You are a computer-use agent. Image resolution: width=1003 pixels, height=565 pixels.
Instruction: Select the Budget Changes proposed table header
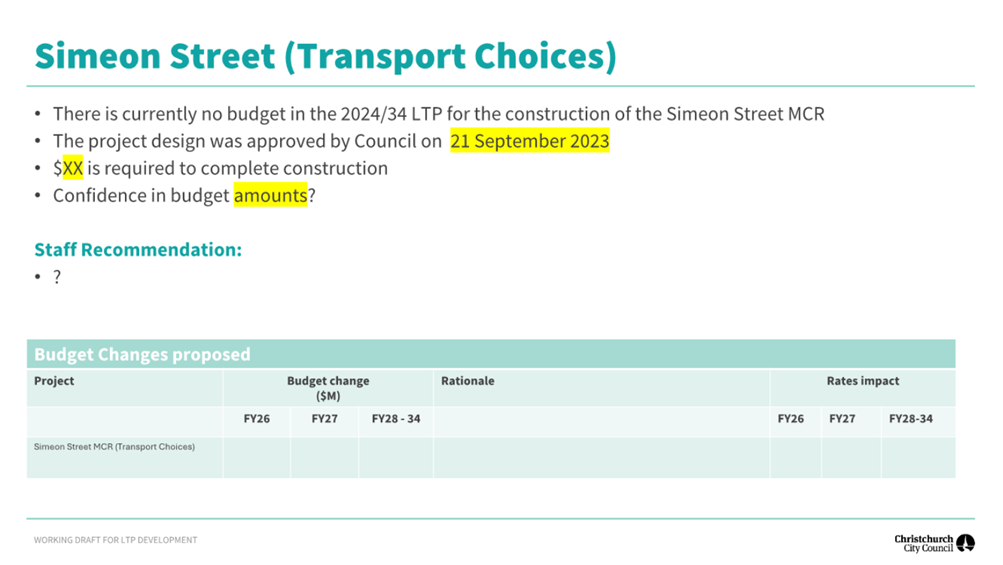coord(491,354)
